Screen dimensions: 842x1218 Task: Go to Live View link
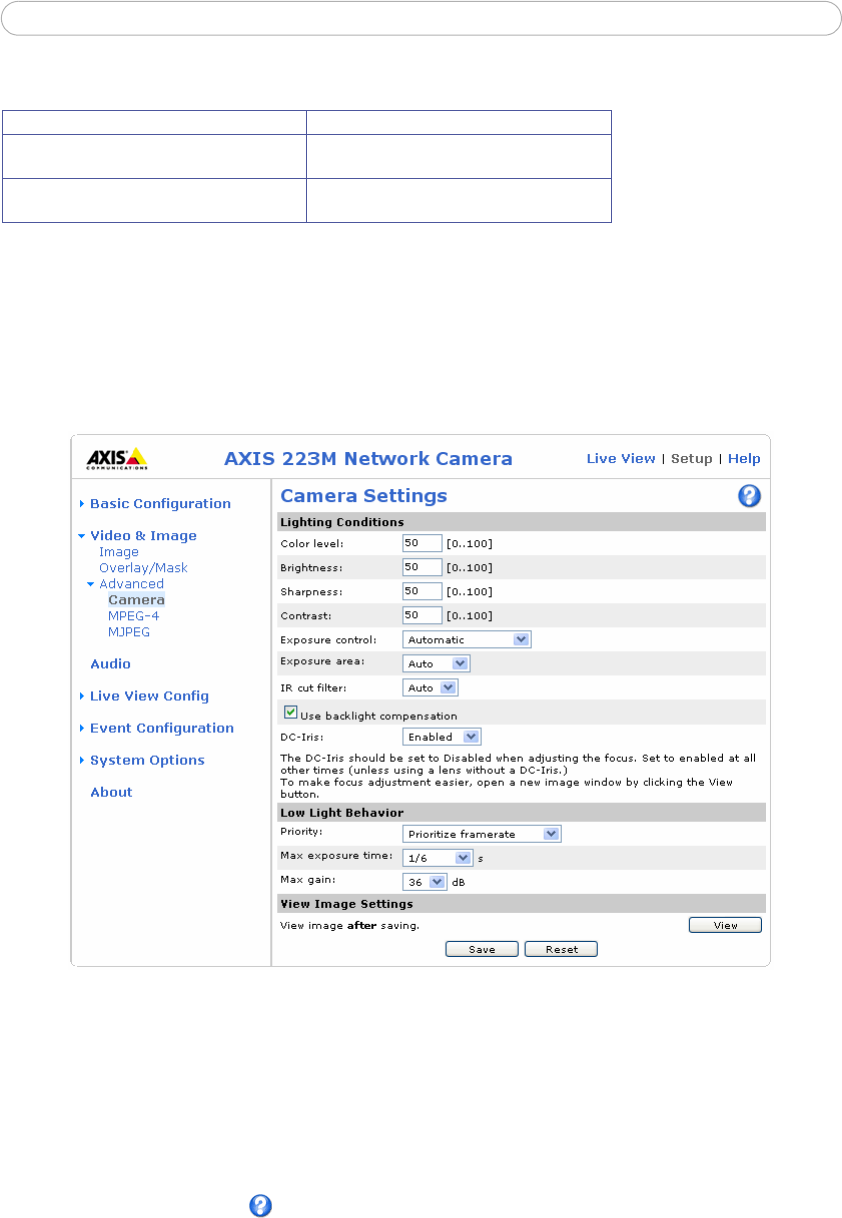click(x=621, y=459)
